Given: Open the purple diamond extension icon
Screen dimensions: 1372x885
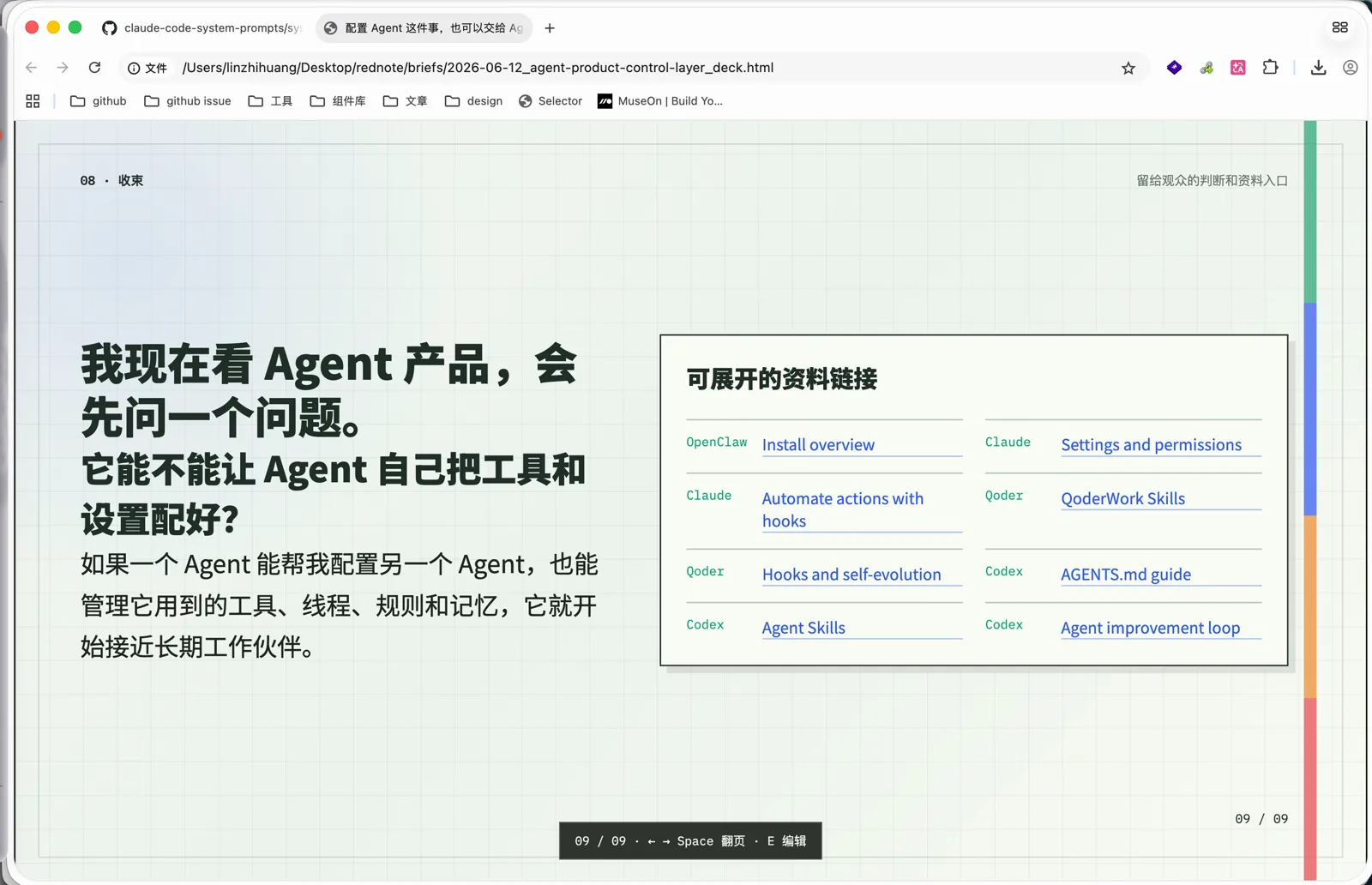Looking at the screenshot, I should [x=1174, y=68].
